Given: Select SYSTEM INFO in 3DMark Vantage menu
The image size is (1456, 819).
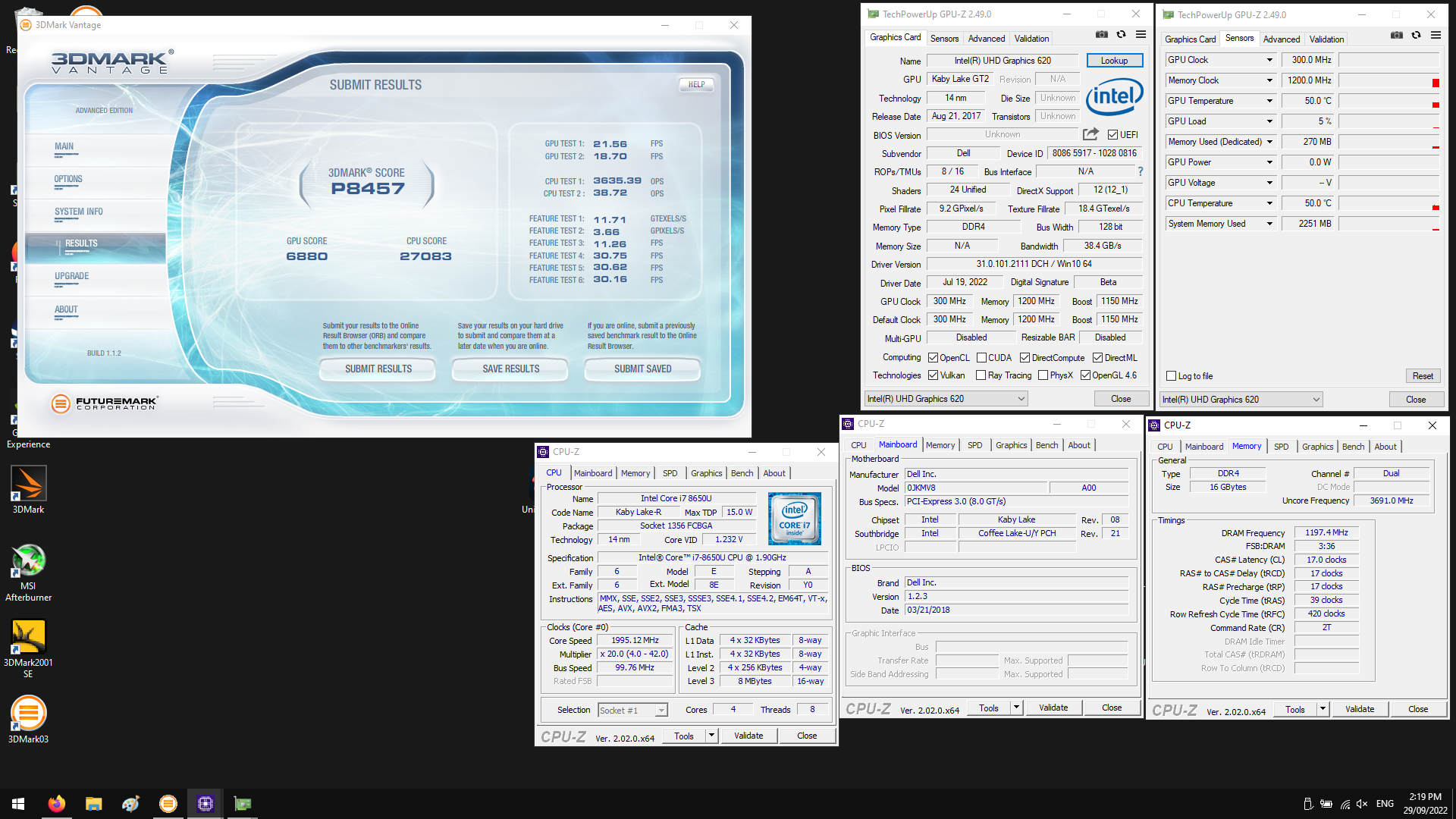Looking at the screenshot, I should pyautogui.click(x=79, y=212).
